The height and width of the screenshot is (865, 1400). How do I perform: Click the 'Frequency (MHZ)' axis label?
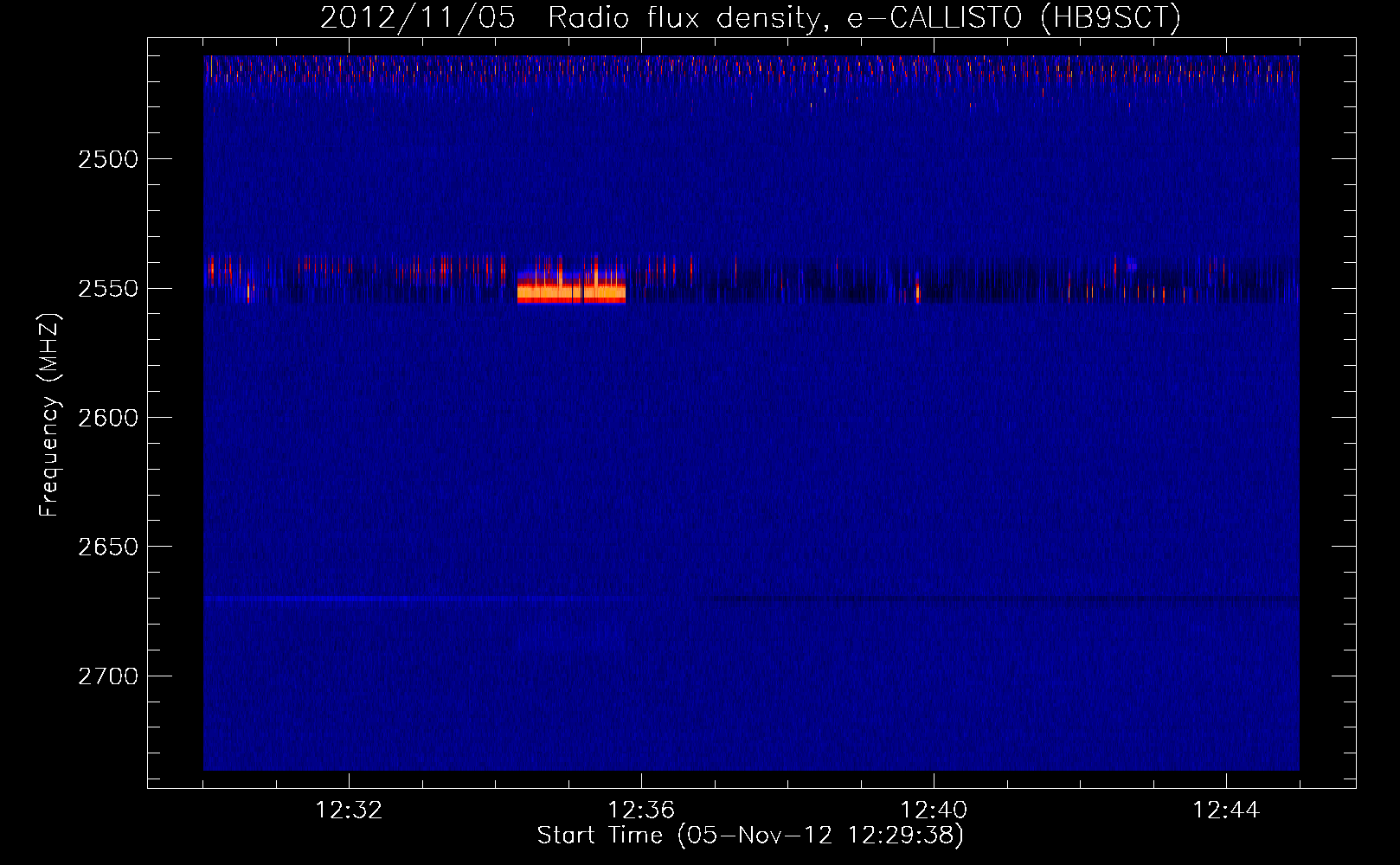tap(49, 415)
